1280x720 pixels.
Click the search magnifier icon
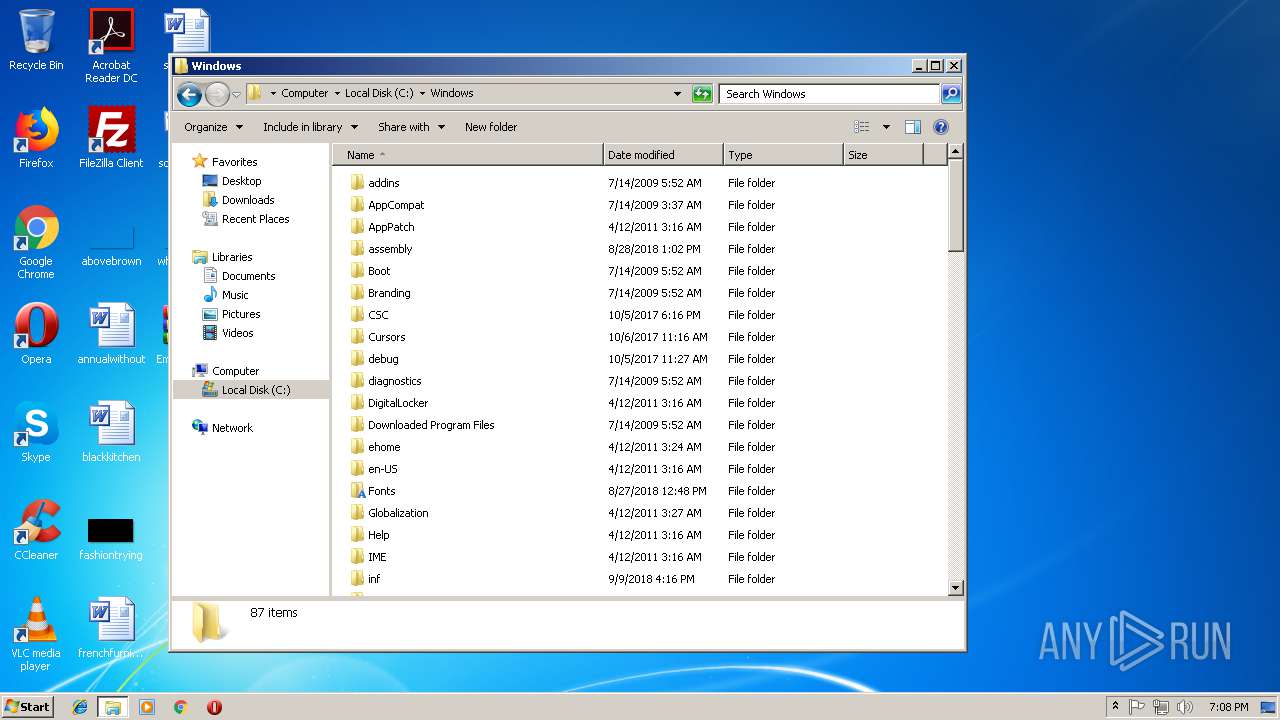click(x=951, y=94)
